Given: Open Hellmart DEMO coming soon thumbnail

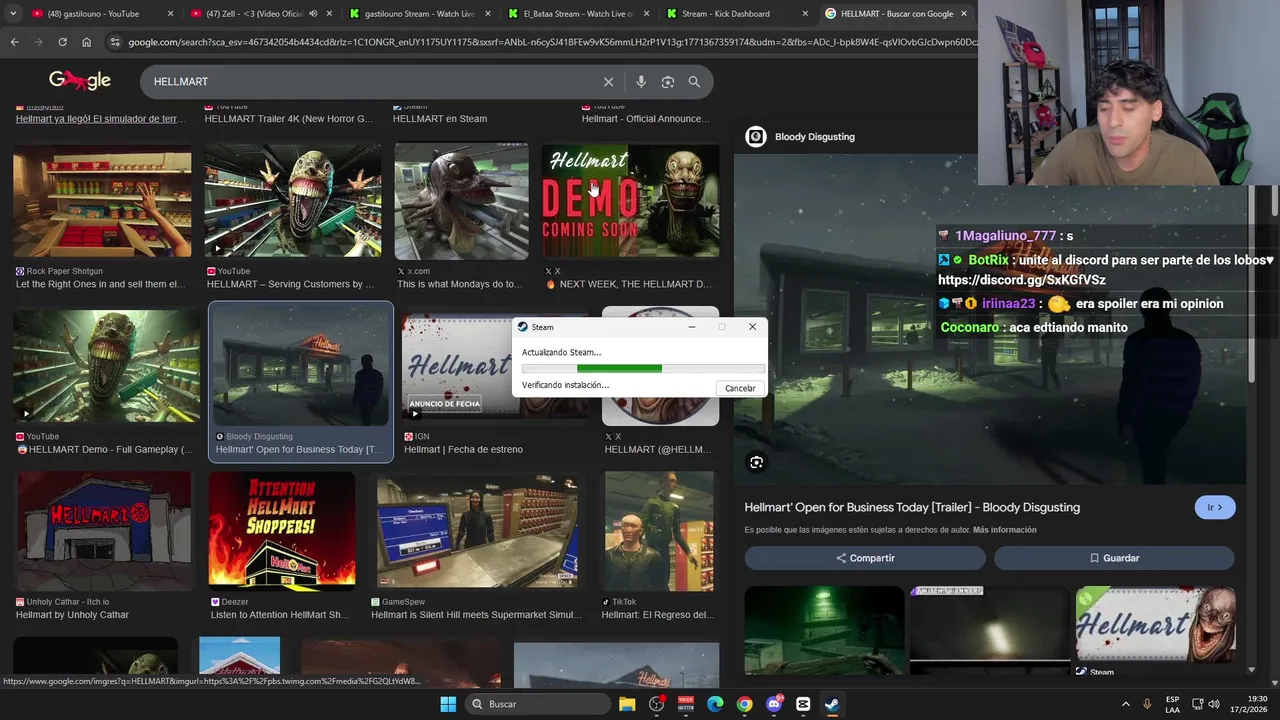Looking at the screenshot, I should click(630, 202).
